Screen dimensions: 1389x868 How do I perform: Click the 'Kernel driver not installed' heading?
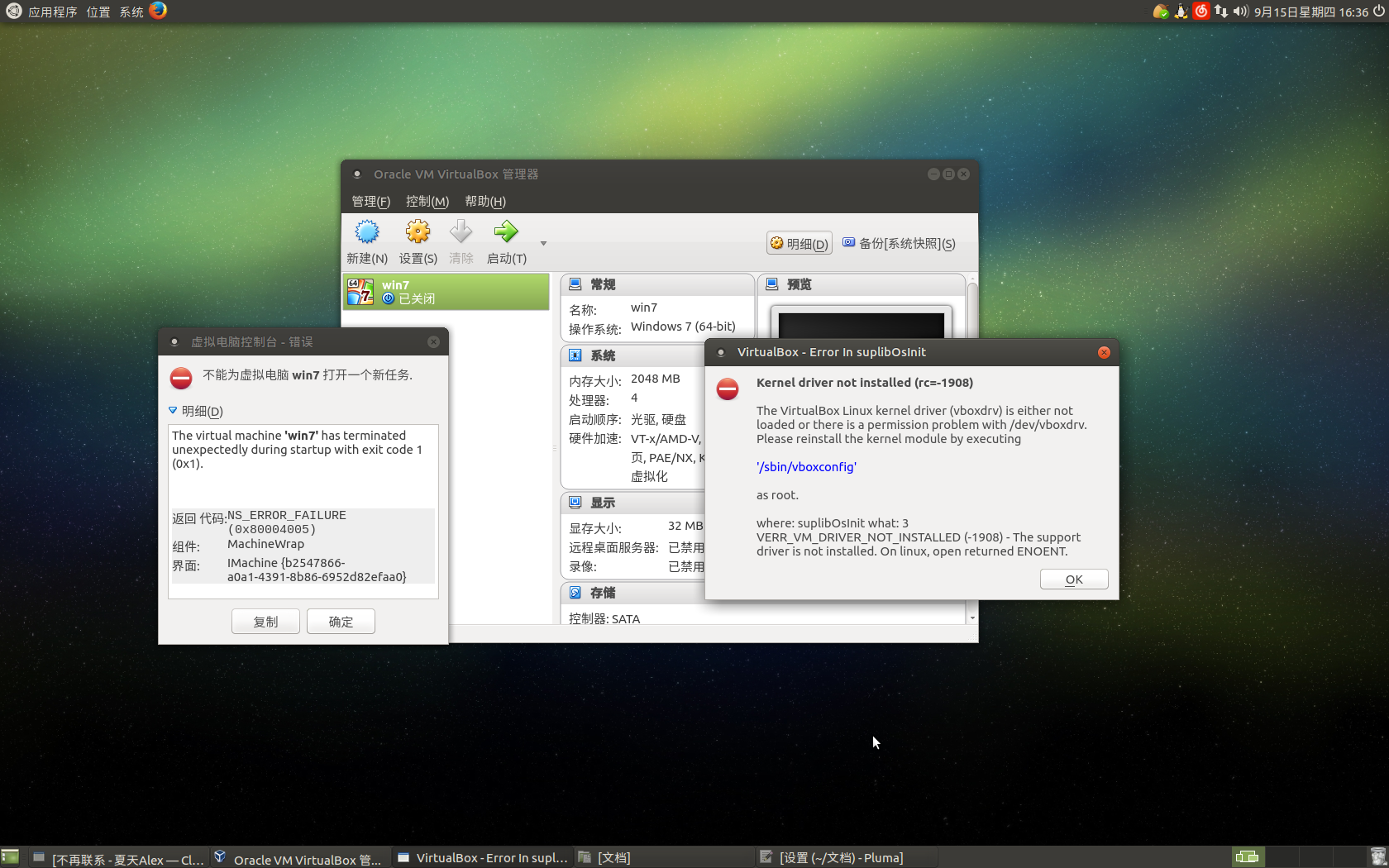point(865,383)
